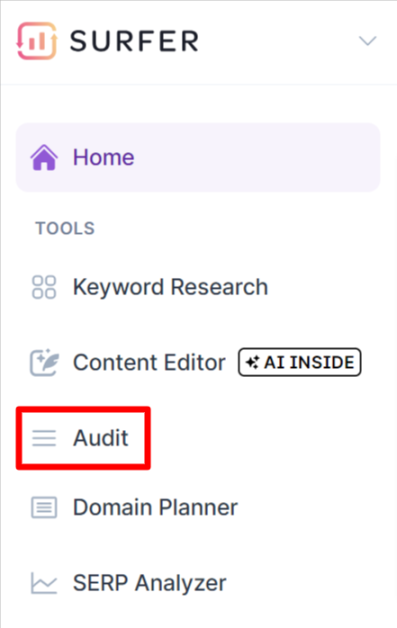Viewport: 397px width, 628px height.
Task: Click the Content Editor feather icon
Action: point(44,362)
